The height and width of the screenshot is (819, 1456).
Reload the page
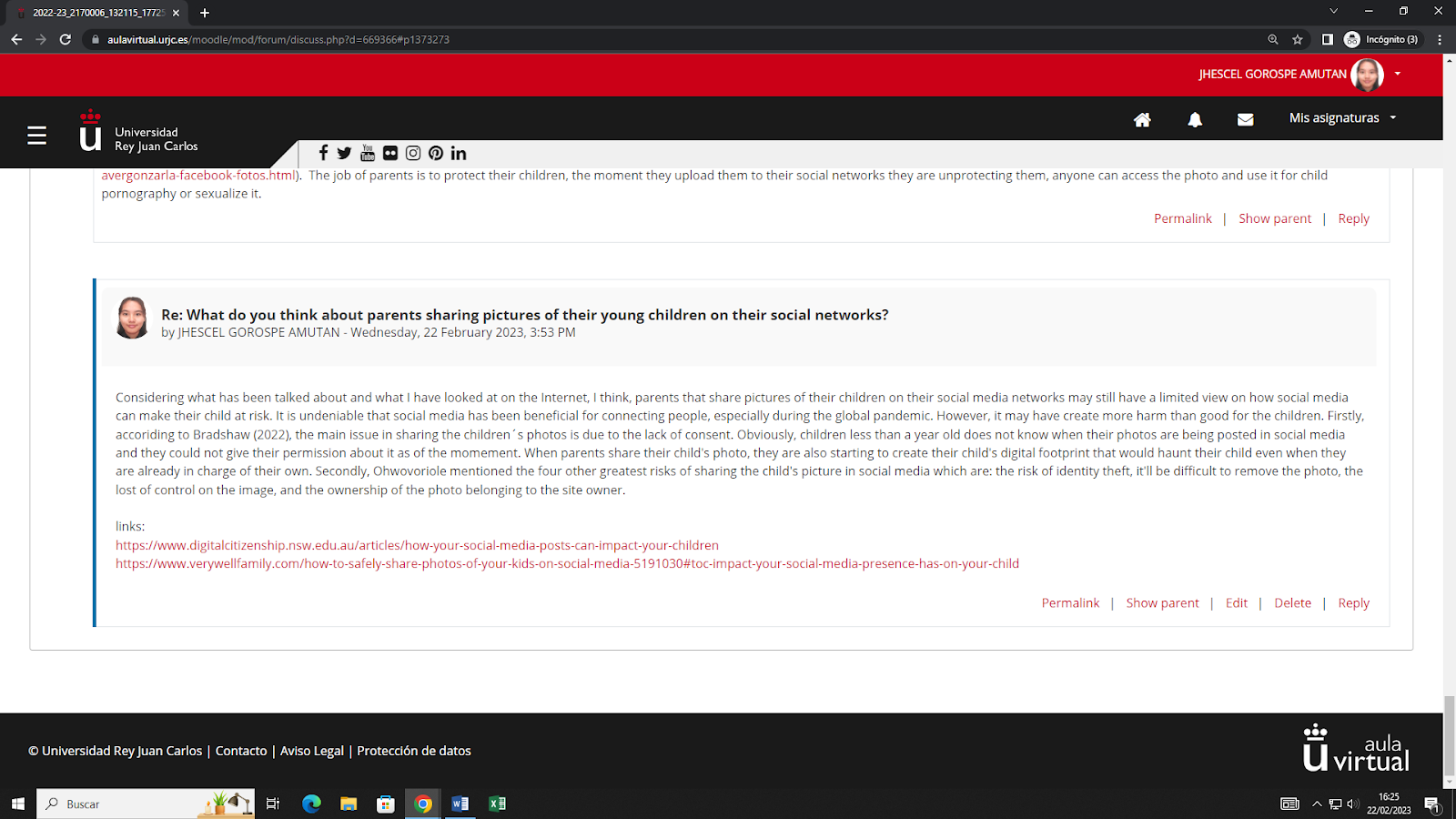coord(66,39)
